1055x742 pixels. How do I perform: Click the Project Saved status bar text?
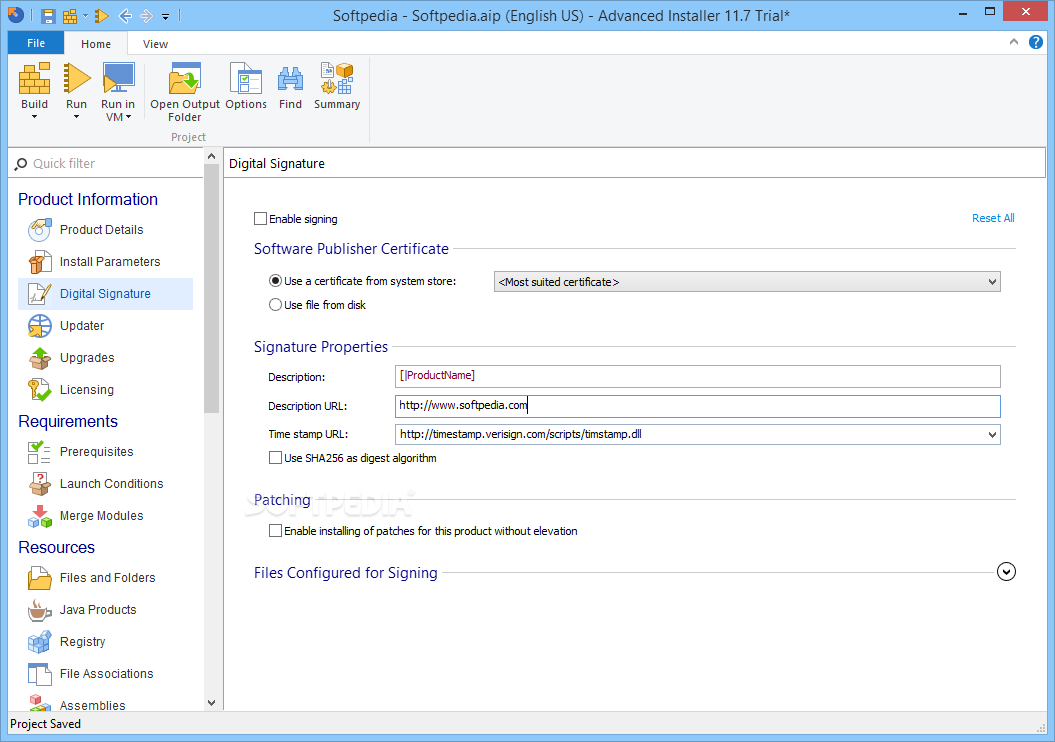pos(45,724)
